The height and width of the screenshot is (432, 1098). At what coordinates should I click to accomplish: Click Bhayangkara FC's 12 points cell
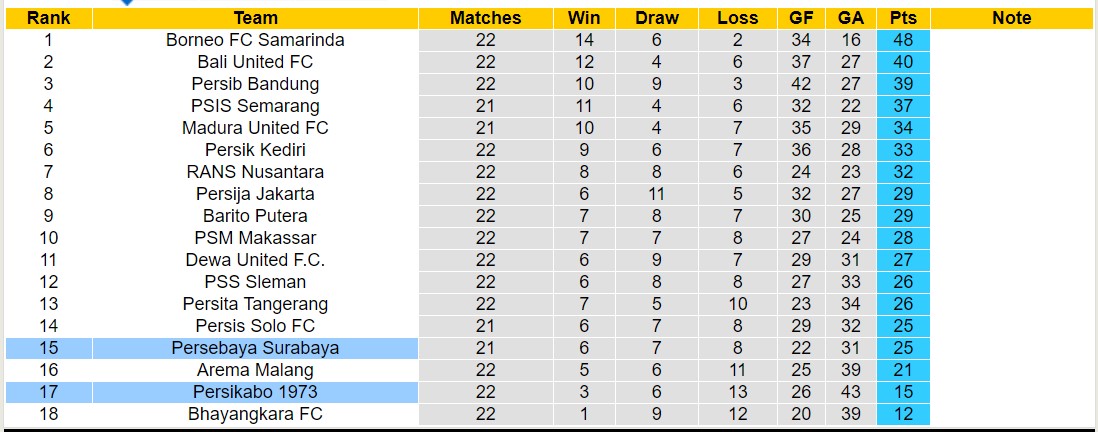(903, 414)
